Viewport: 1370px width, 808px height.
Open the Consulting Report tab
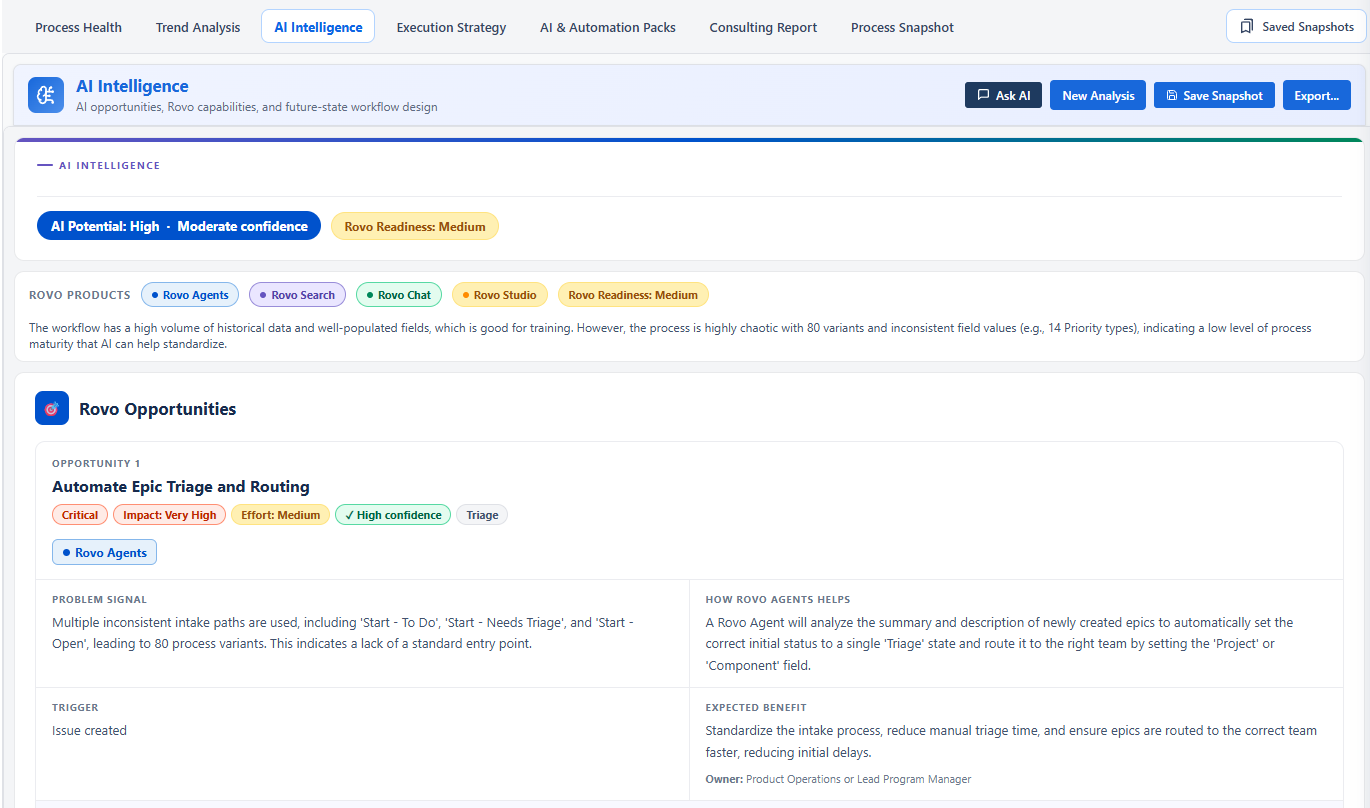(x=763, y=27)
